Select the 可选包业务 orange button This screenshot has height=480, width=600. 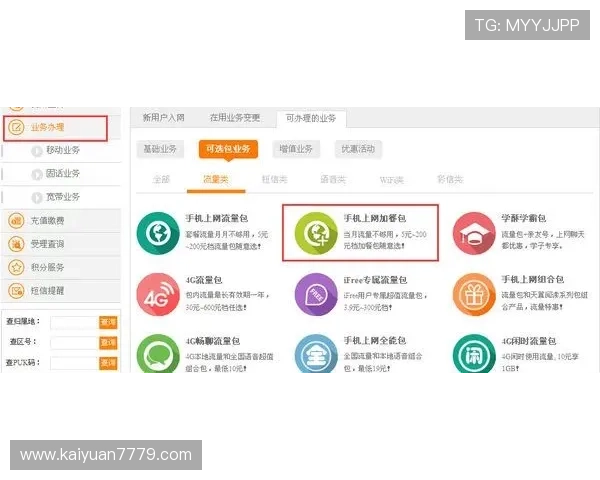click(x=228, y=149)
